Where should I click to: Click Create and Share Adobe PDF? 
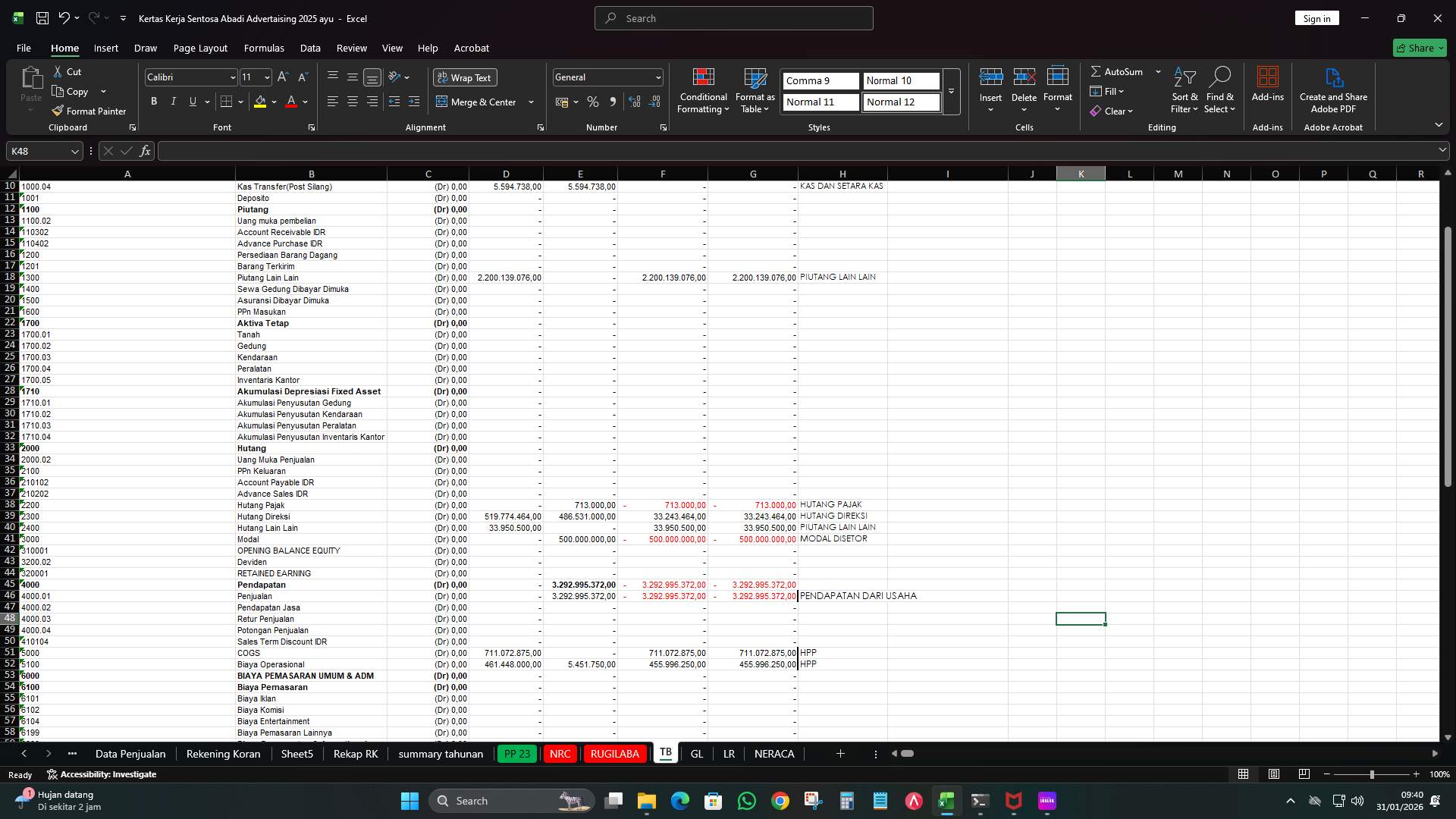pos(1333,89)
